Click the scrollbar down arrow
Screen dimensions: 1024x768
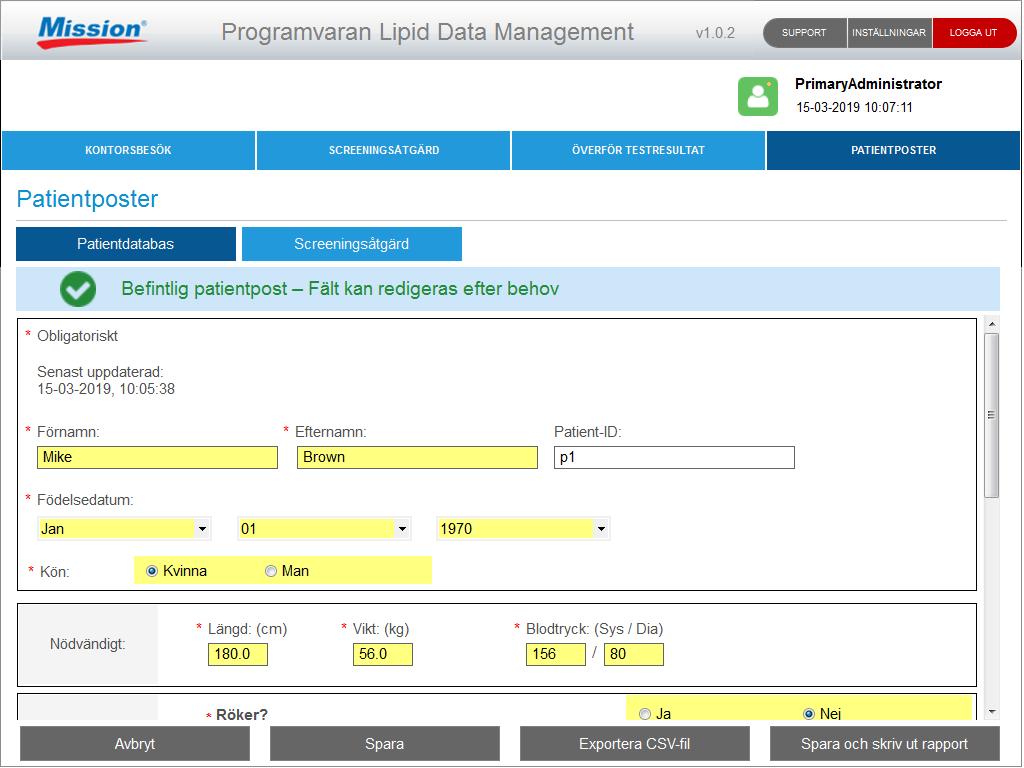coord(991,712)
